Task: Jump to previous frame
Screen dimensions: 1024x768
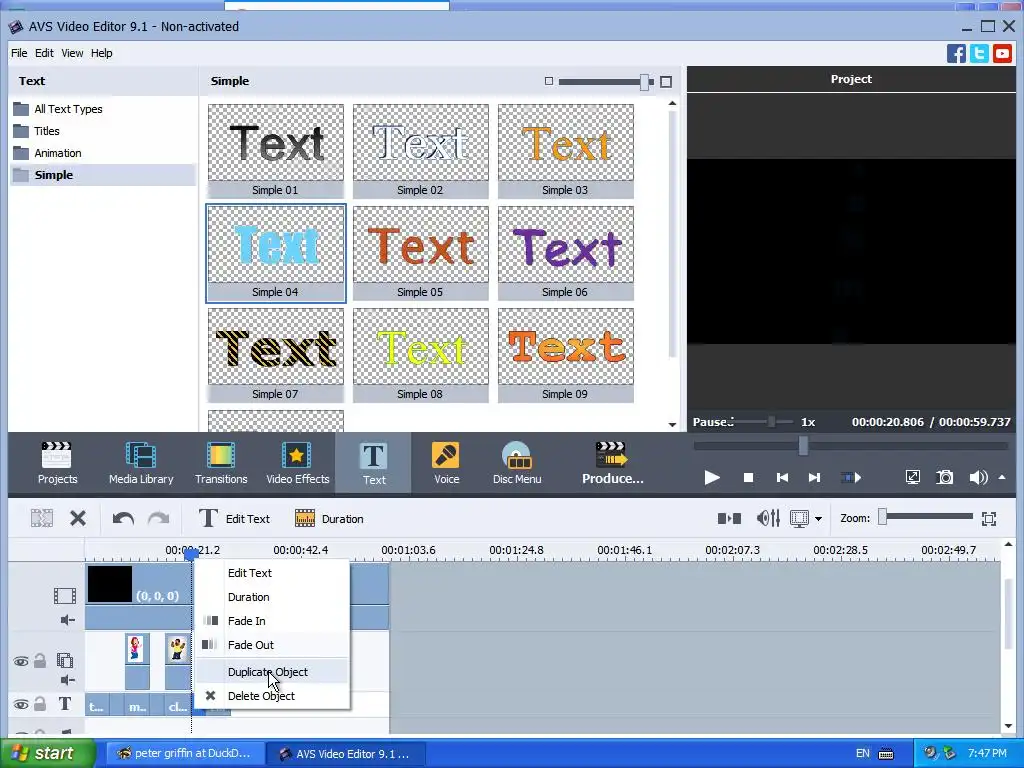Action: (782, 477)
